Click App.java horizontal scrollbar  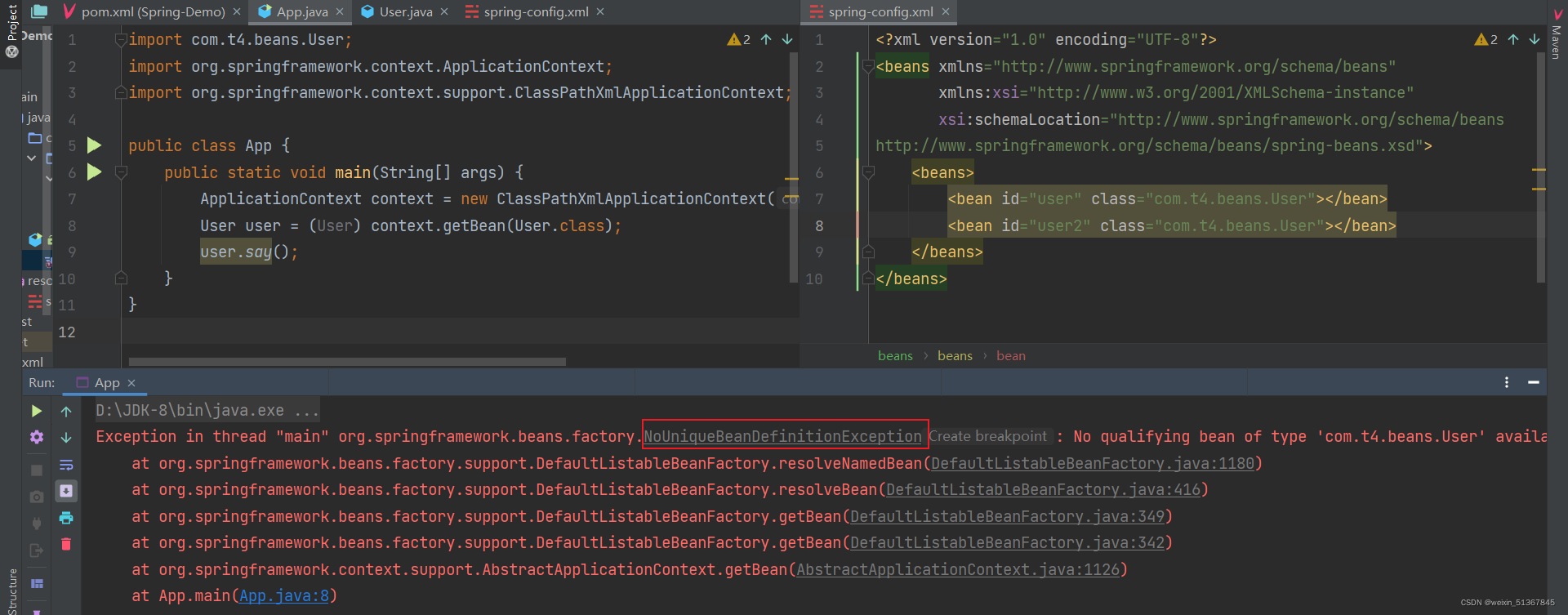pos(347,361)
